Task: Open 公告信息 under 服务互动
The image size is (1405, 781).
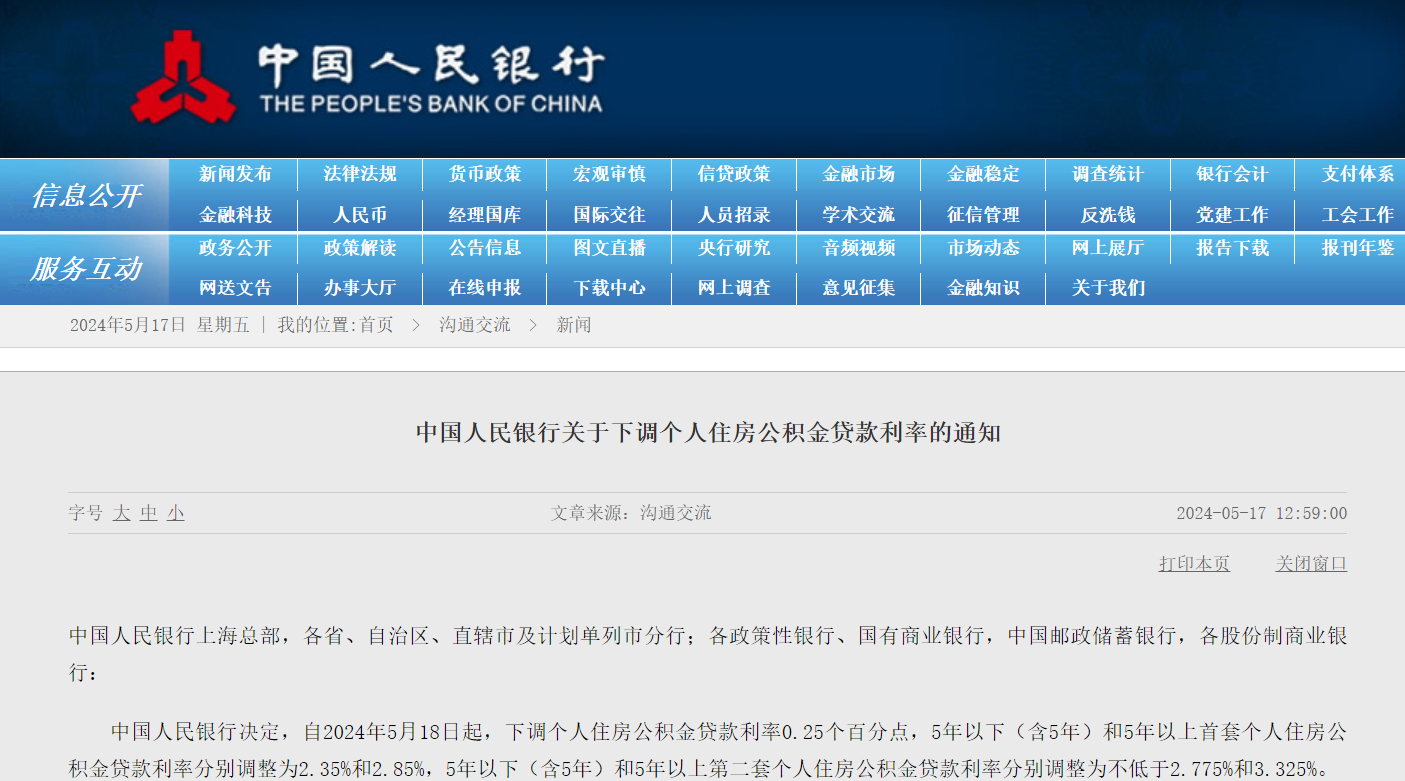Action: coord(485,248)
